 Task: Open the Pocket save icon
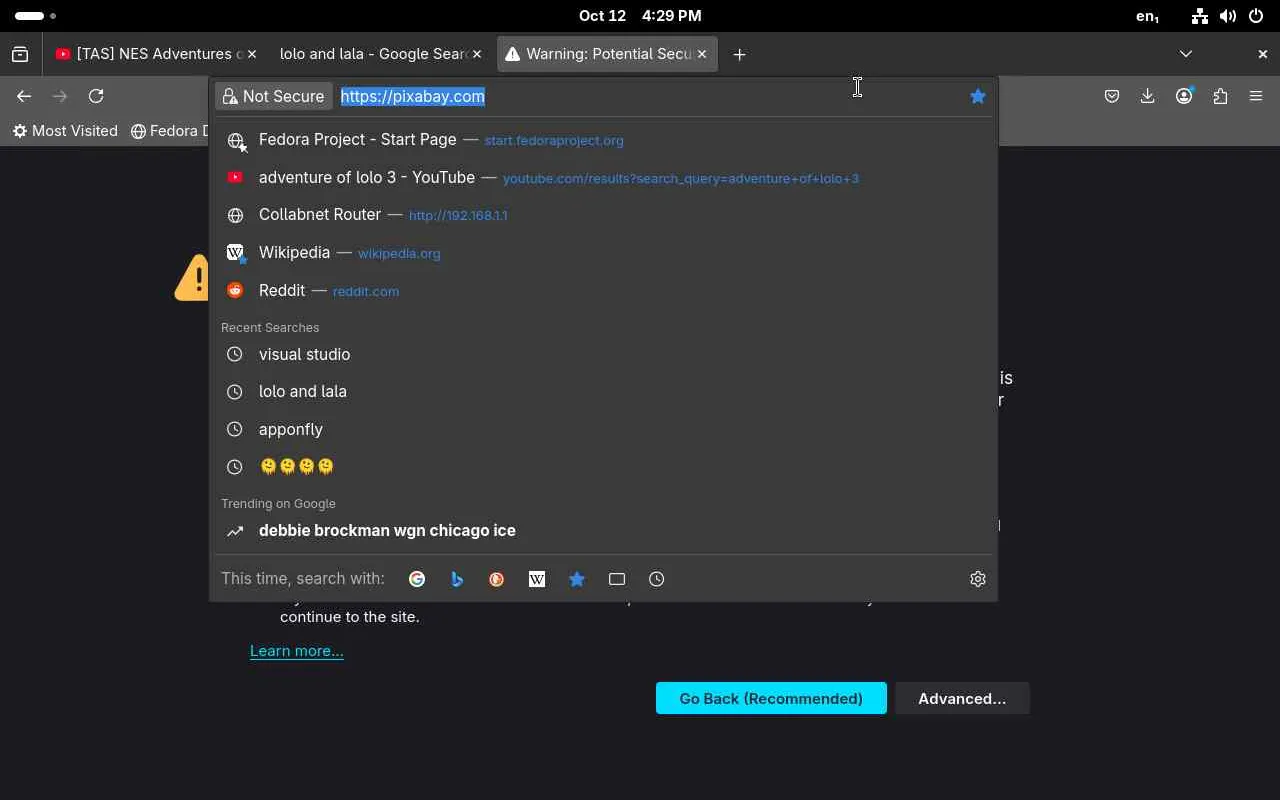coord(1112,96)
